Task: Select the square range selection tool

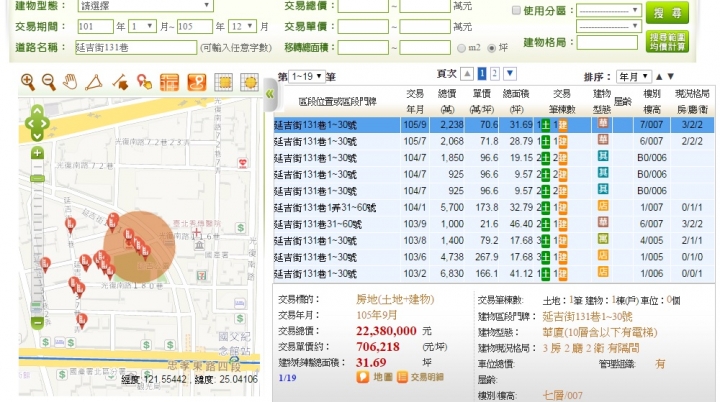Action: coord(224,82)
